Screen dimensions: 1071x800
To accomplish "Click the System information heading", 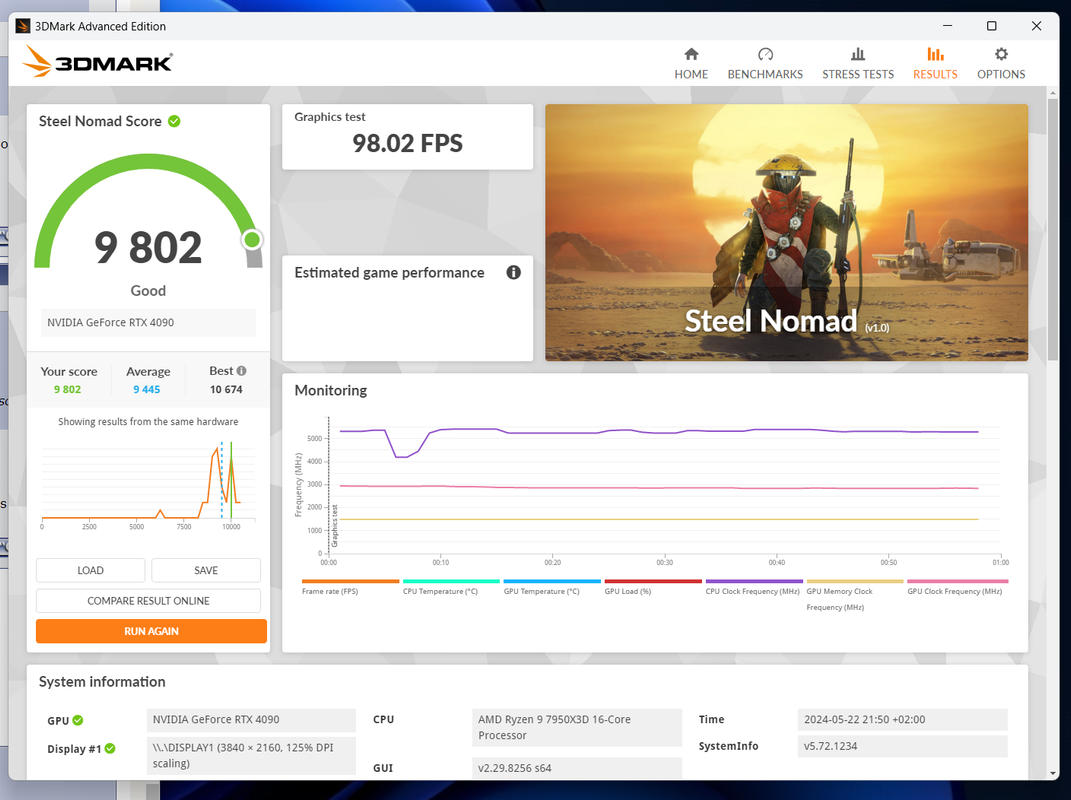I will click(x=102, y=682).
